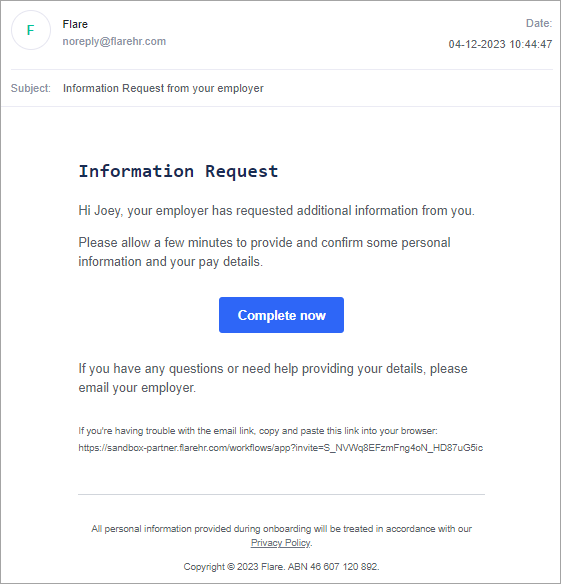Click the Hi Joey greeting sentence
This screenshot has height=584, width=561.
pyautogui.click(x=276, y=211)
